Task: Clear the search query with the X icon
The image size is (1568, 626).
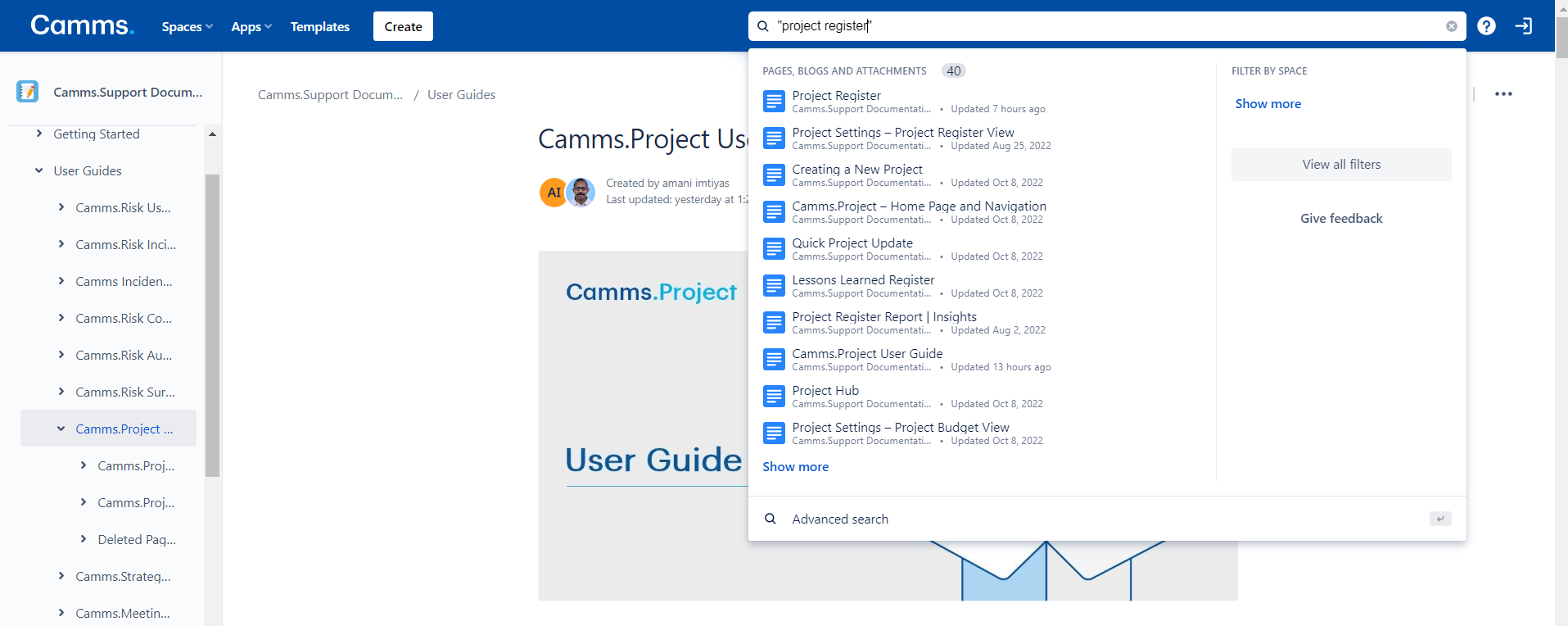Action: coord(1451,26)
